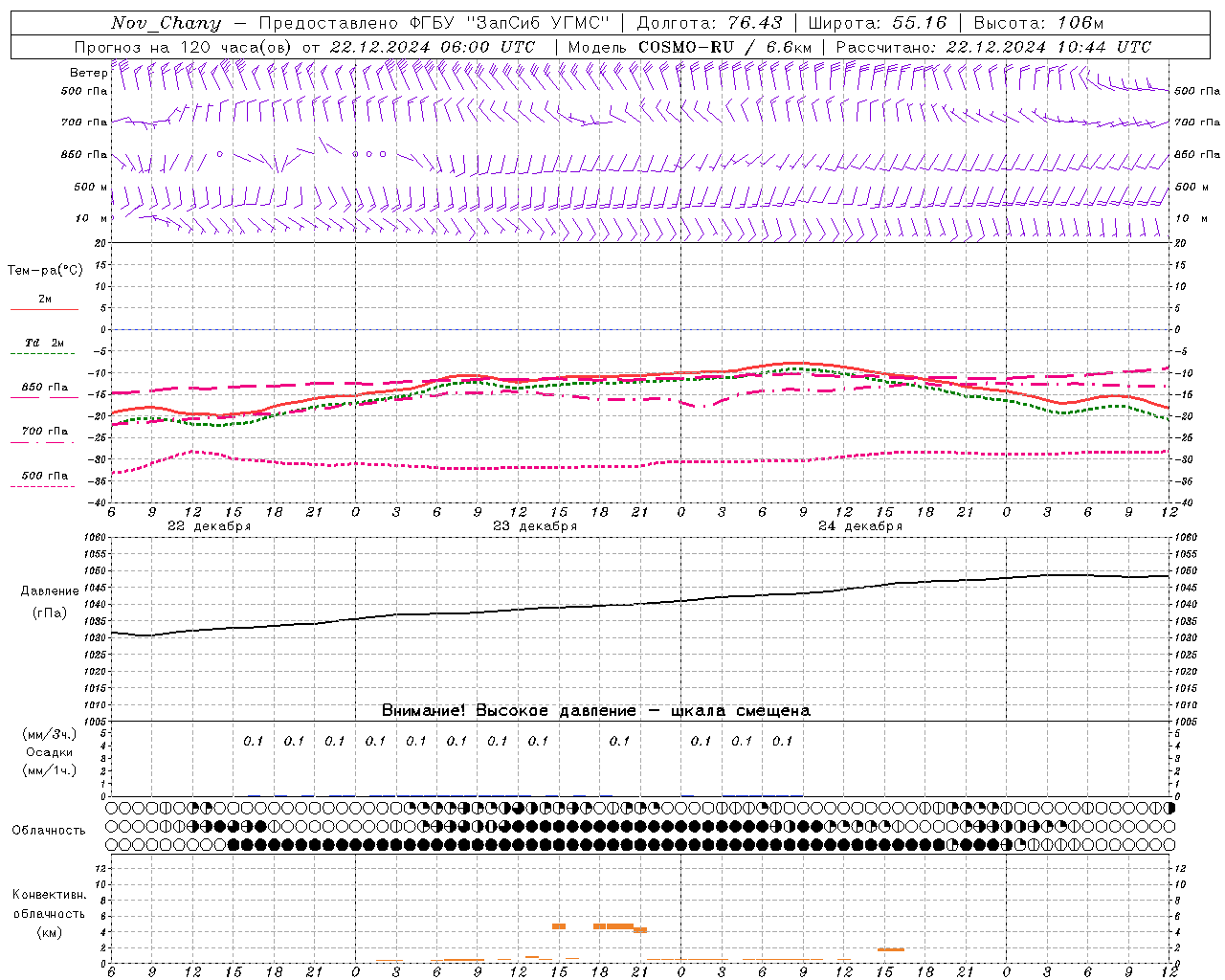Click the Облачность panel label
Viewport: 1225px width, 980px height.
[x=49, y=831]
